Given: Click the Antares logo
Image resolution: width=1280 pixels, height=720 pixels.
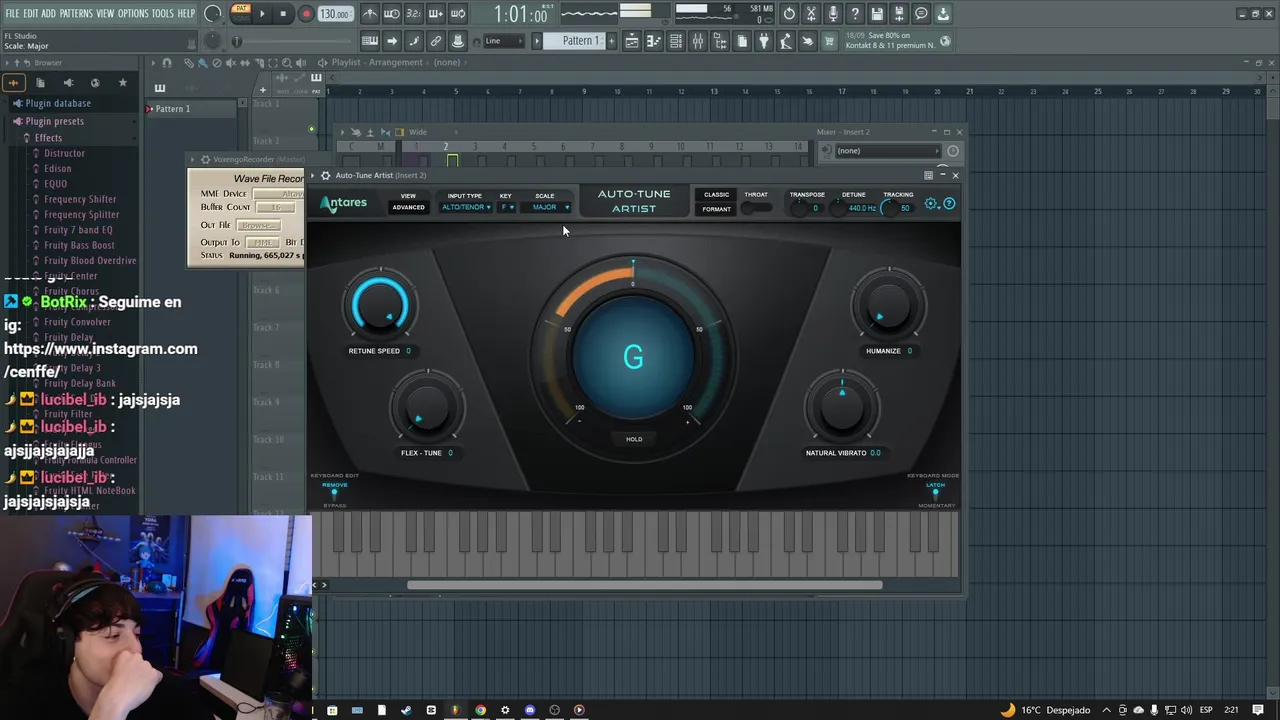Looking at the screenshot, I should [x=344, y=203].
